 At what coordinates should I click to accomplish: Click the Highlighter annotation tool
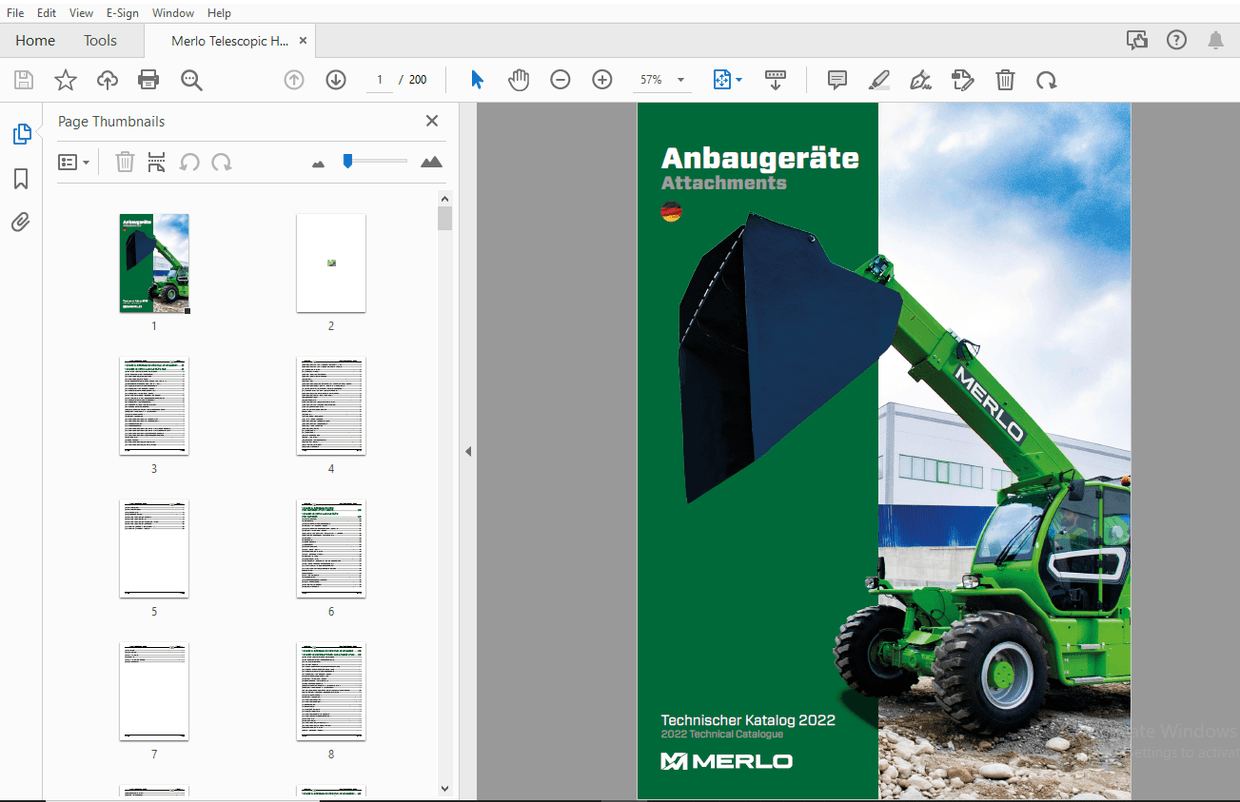(878, 79)
